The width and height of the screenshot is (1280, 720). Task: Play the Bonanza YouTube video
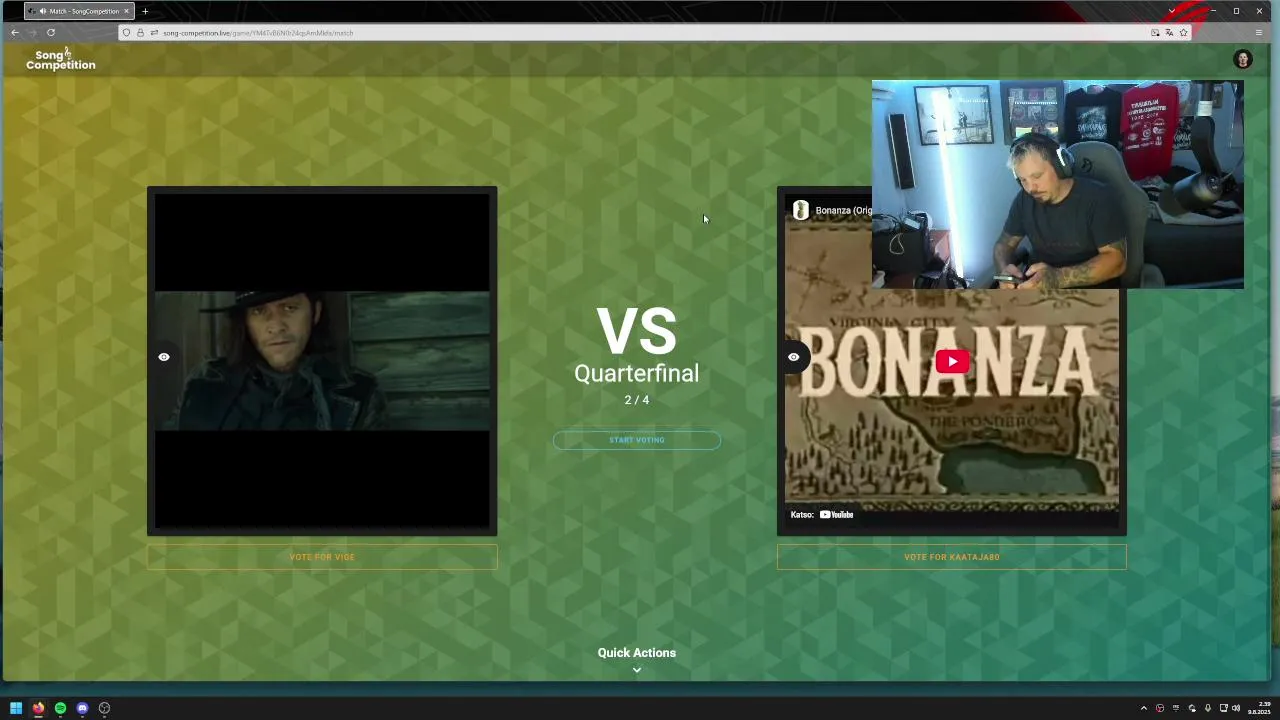click(952, 362)
